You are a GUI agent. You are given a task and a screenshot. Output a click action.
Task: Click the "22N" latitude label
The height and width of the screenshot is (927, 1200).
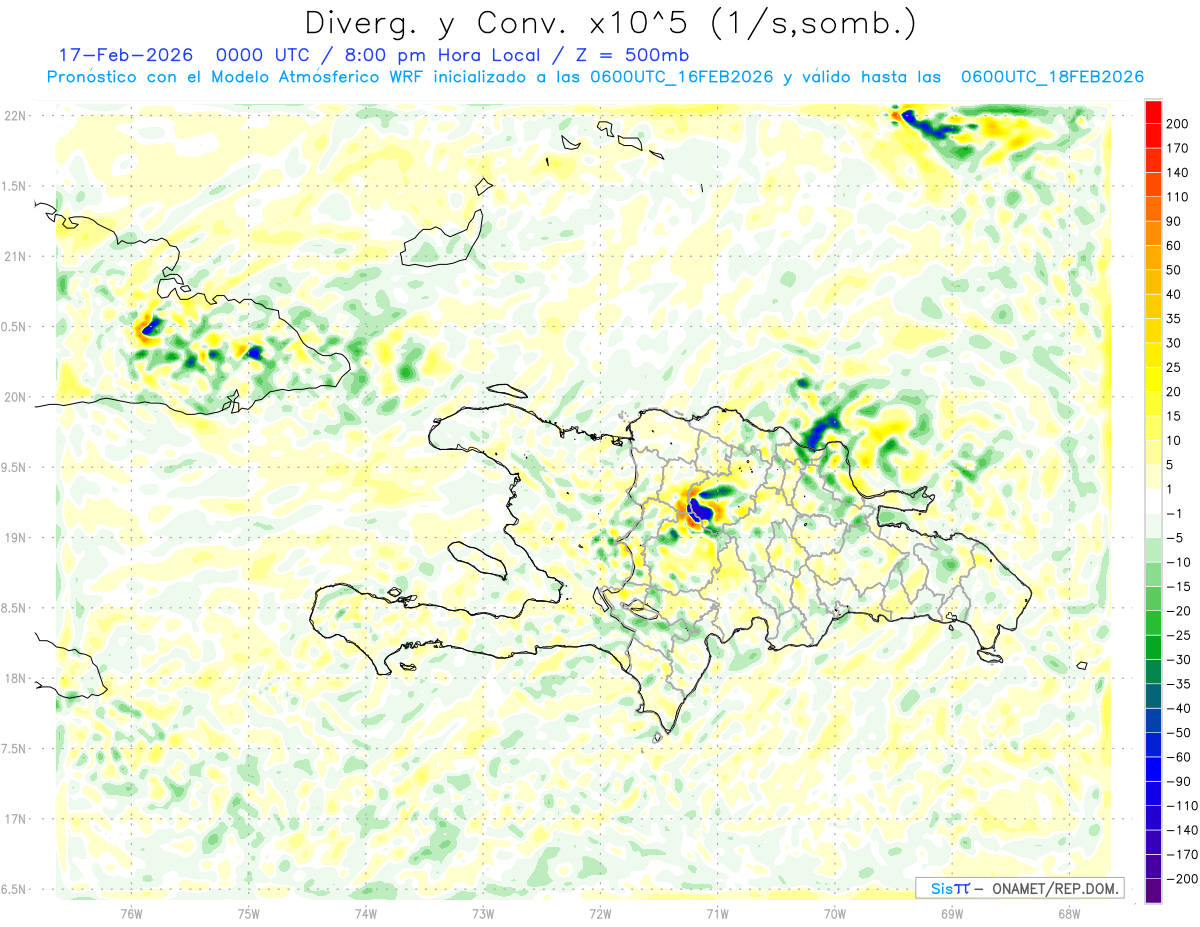(14, 116)
